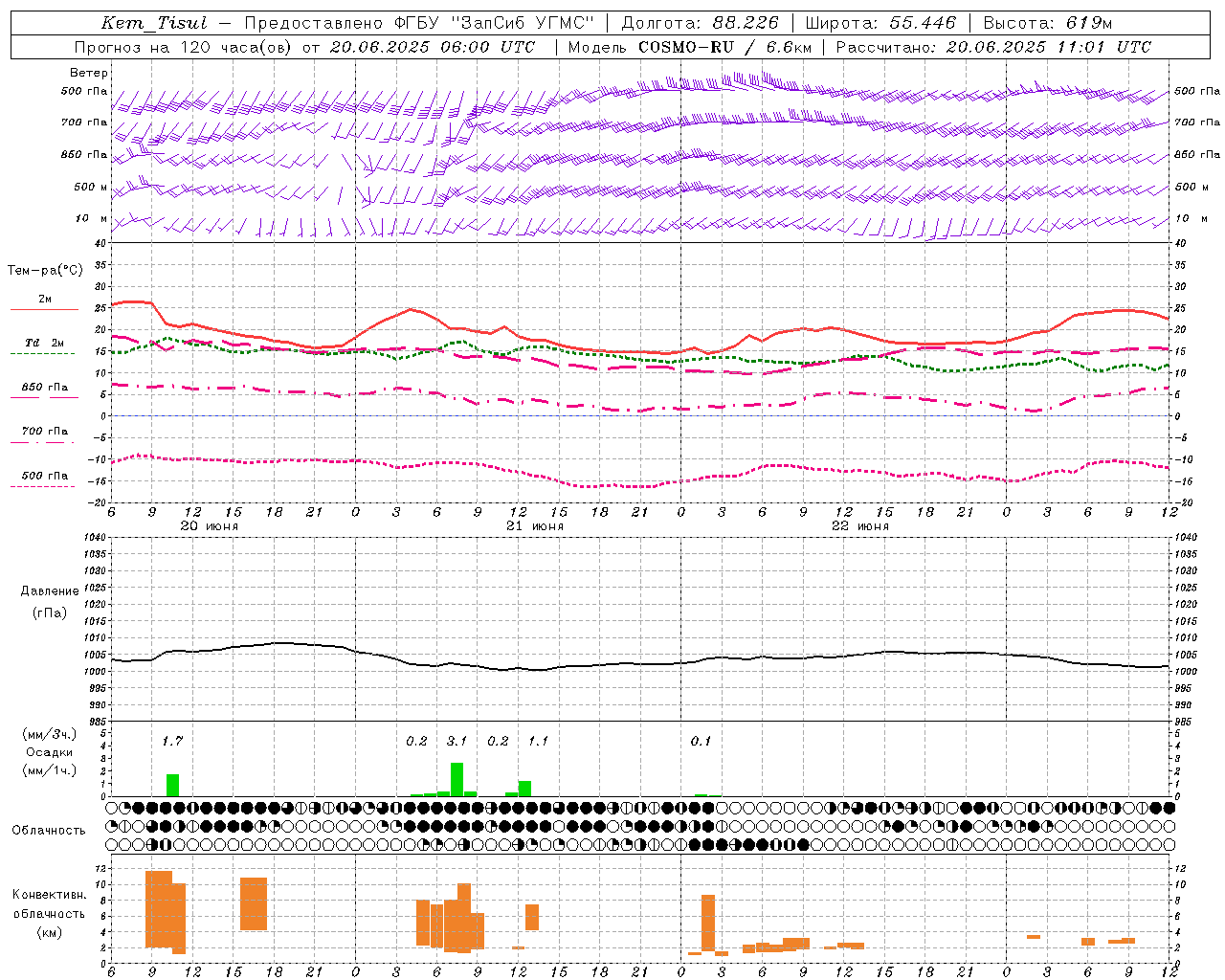Select the Td 2м dew point legend

tap(44, 343)
